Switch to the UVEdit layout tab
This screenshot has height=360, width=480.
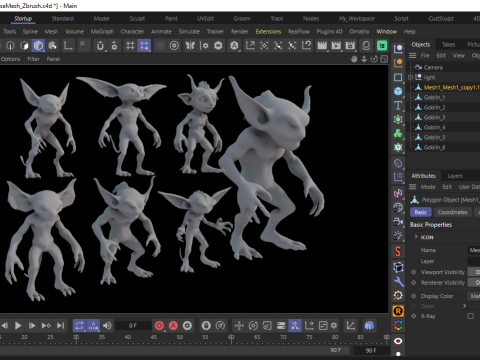[205, 19]
